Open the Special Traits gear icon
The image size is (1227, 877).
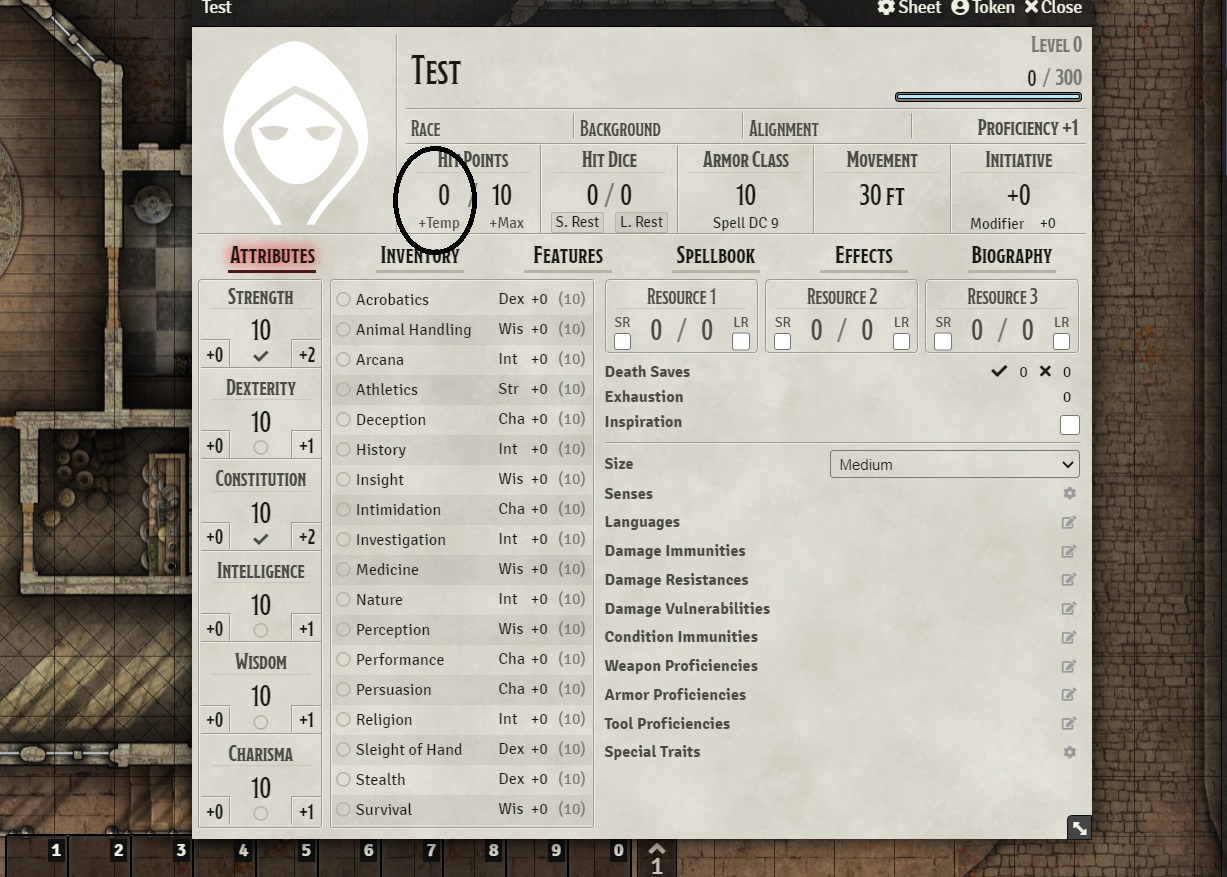(x=1069, y=751)
